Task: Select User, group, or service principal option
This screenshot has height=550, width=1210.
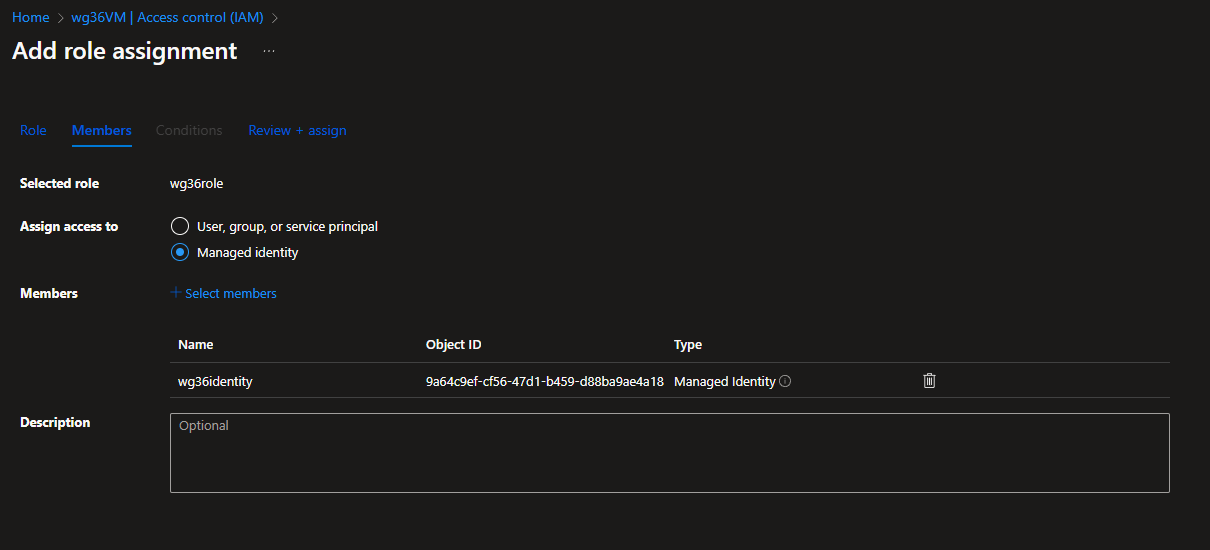Action: coord(180,226)
